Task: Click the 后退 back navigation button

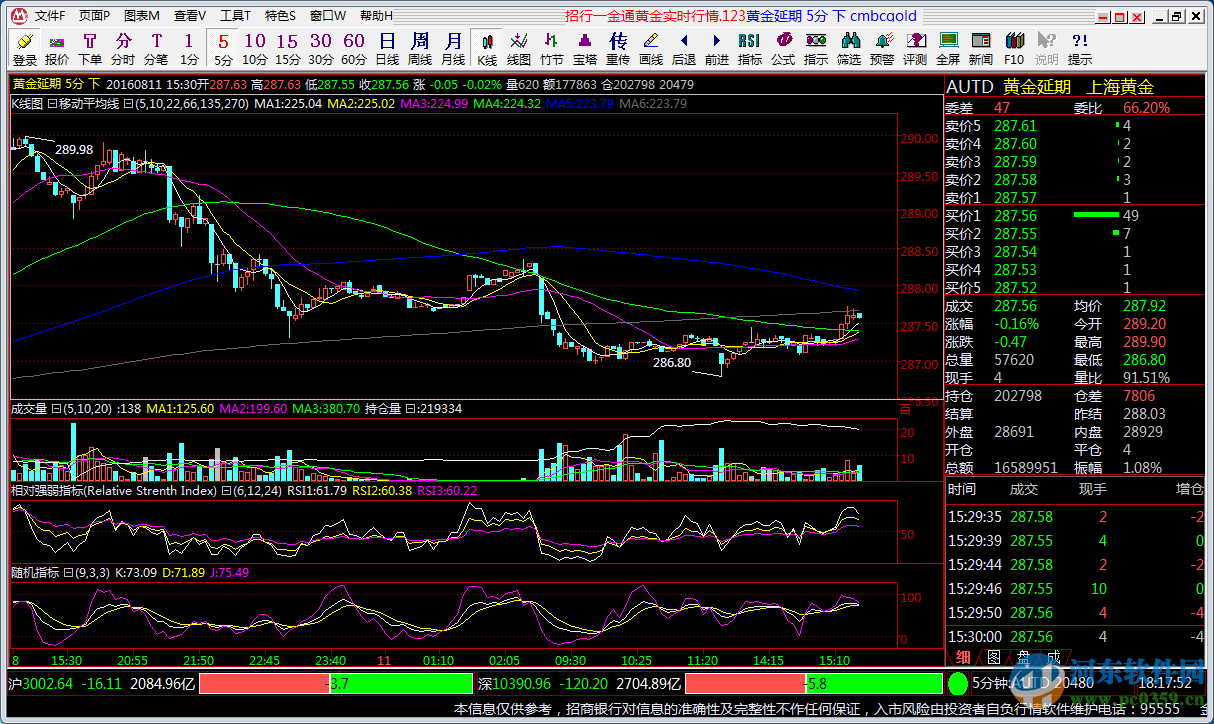Action: point(684,47)
